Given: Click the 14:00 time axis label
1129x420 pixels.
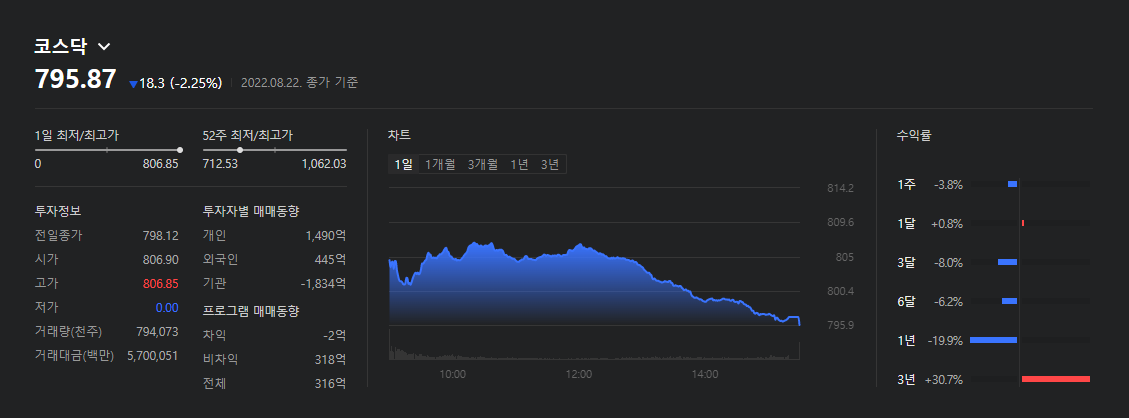Looking at the screenshot, I should (704, 375).
